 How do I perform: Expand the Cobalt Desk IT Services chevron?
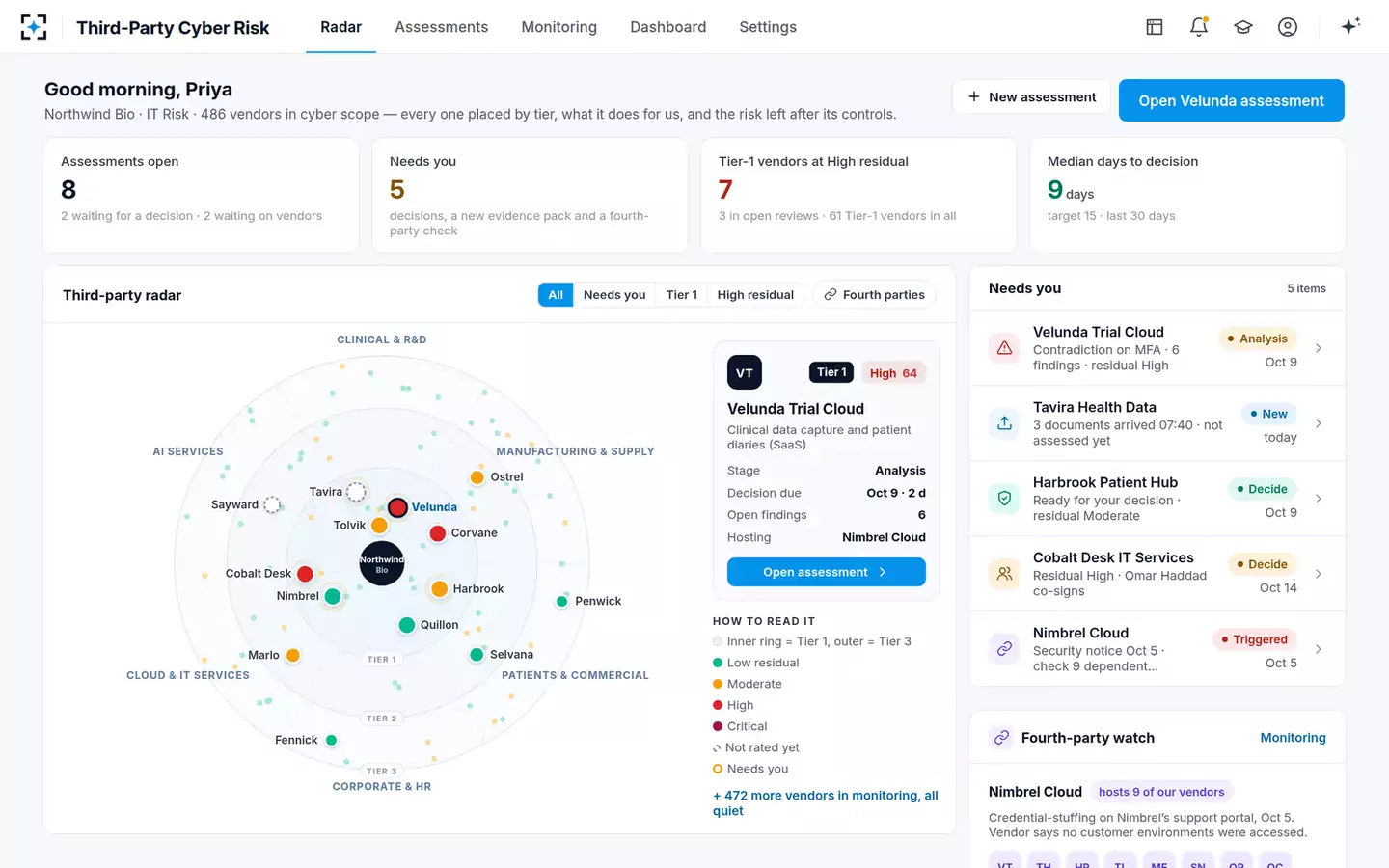point(1319,574)
